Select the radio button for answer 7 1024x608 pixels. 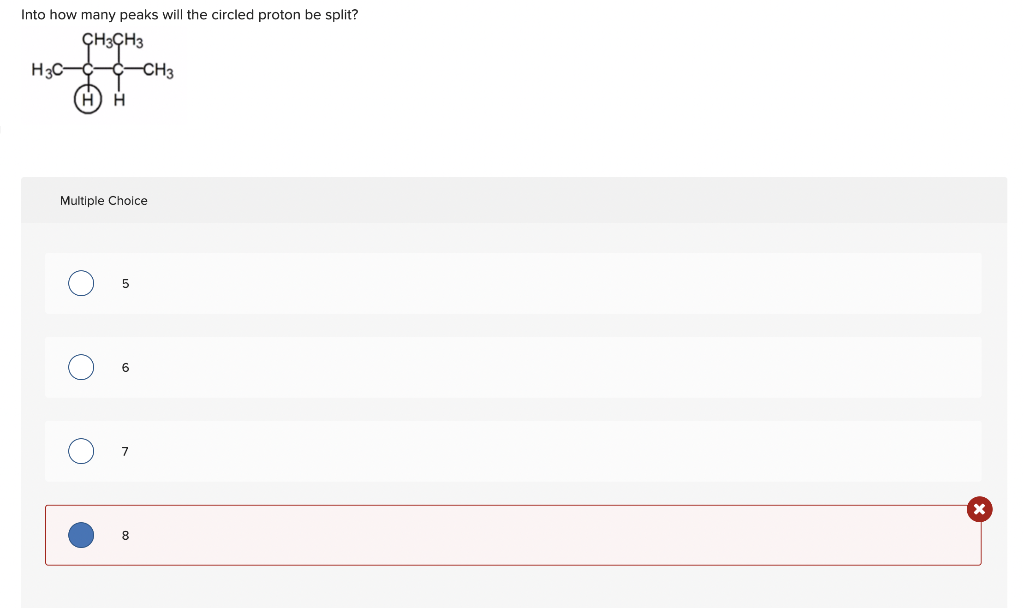coord(81,451)
